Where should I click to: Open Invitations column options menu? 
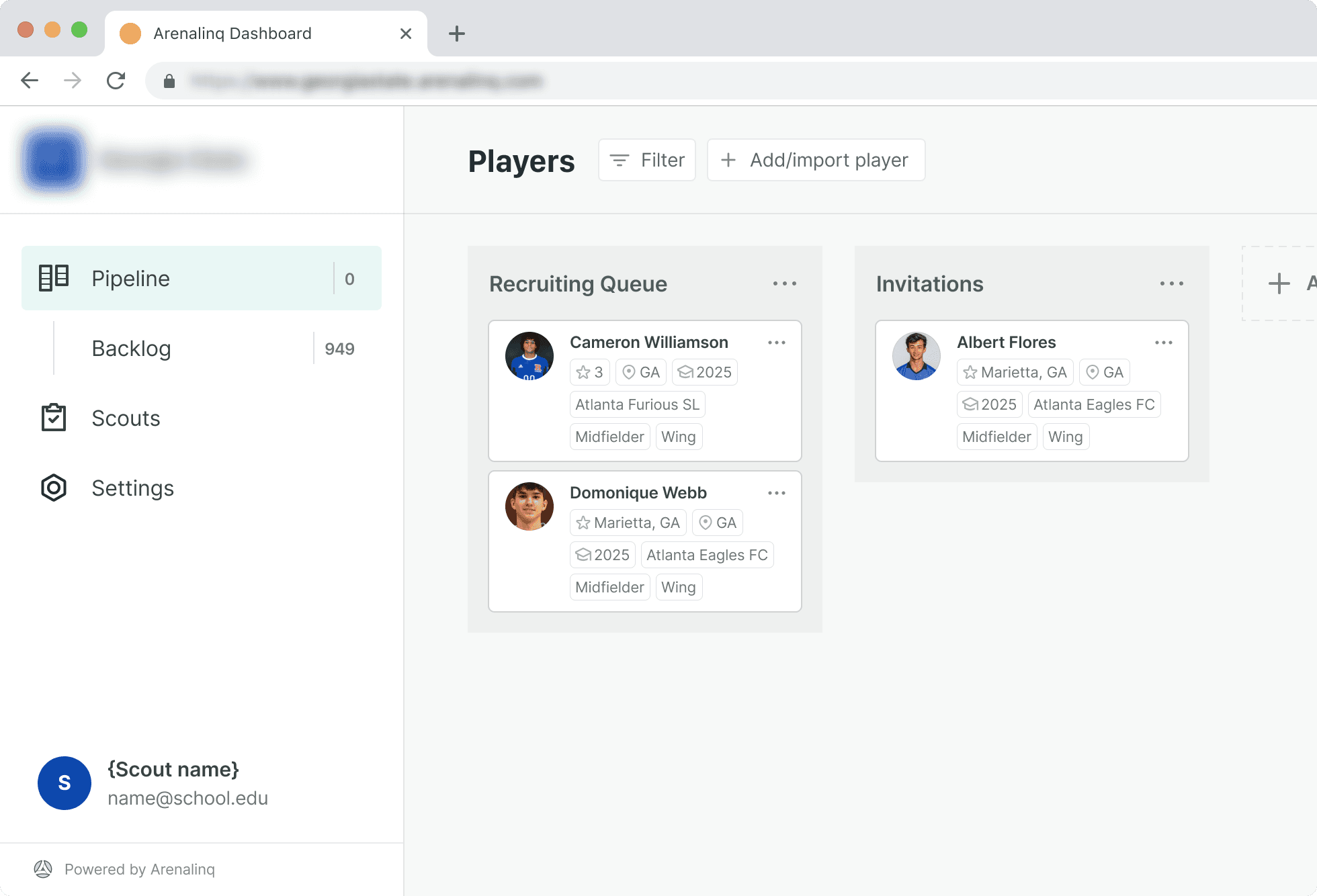tap(1171, 283)
